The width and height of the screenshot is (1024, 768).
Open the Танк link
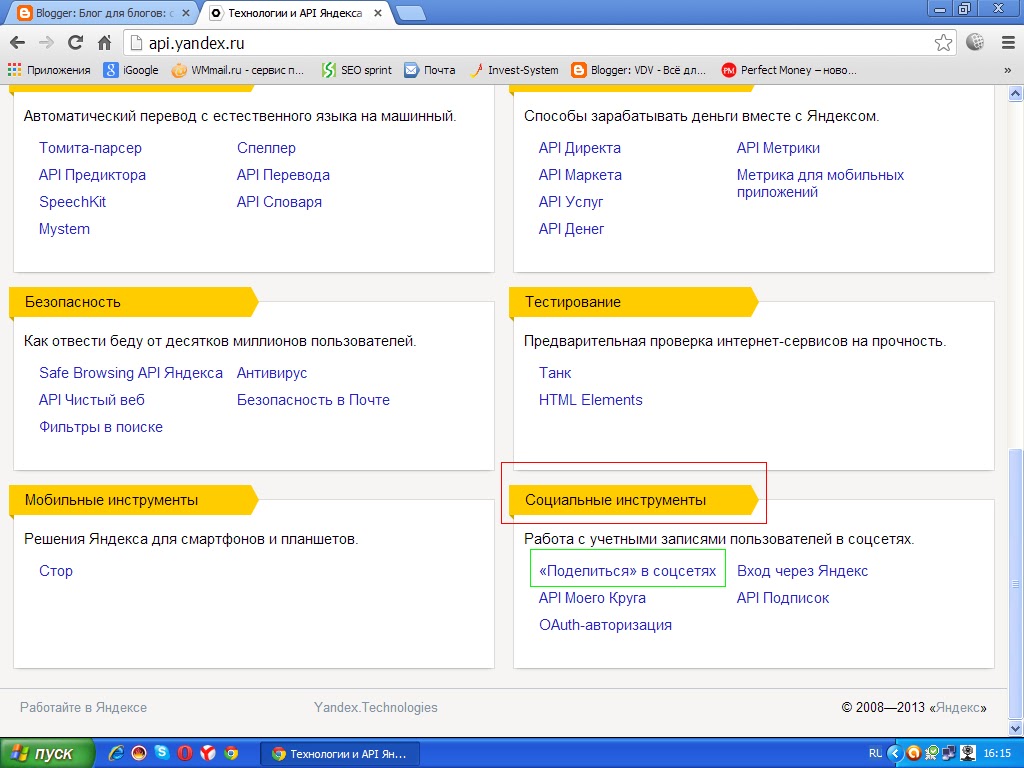click(555, 373)
